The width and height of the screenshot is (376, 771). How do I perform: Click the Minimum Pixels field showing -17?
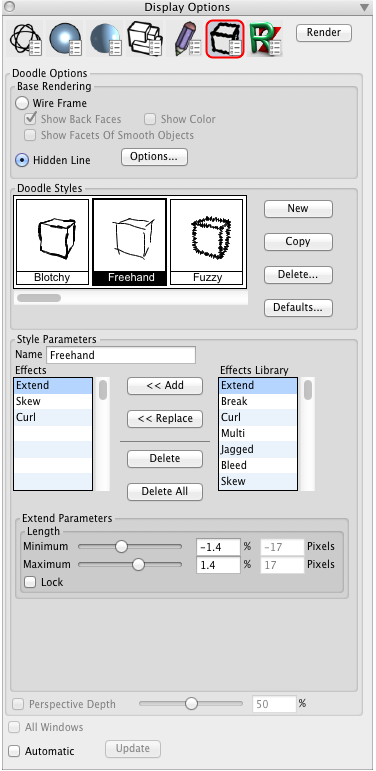click(x=282, y=547)
